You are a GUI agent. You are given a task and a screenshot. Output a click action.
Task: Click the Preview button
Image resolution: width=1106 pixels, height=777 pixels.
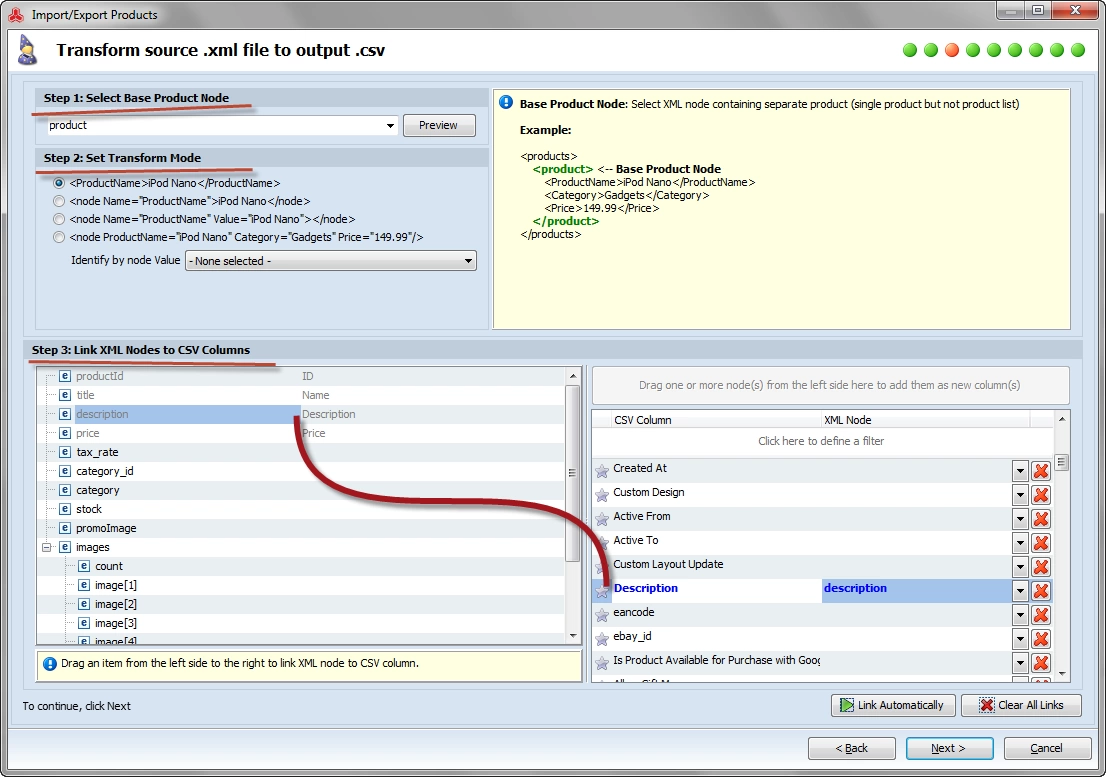(x=439, y=126)
